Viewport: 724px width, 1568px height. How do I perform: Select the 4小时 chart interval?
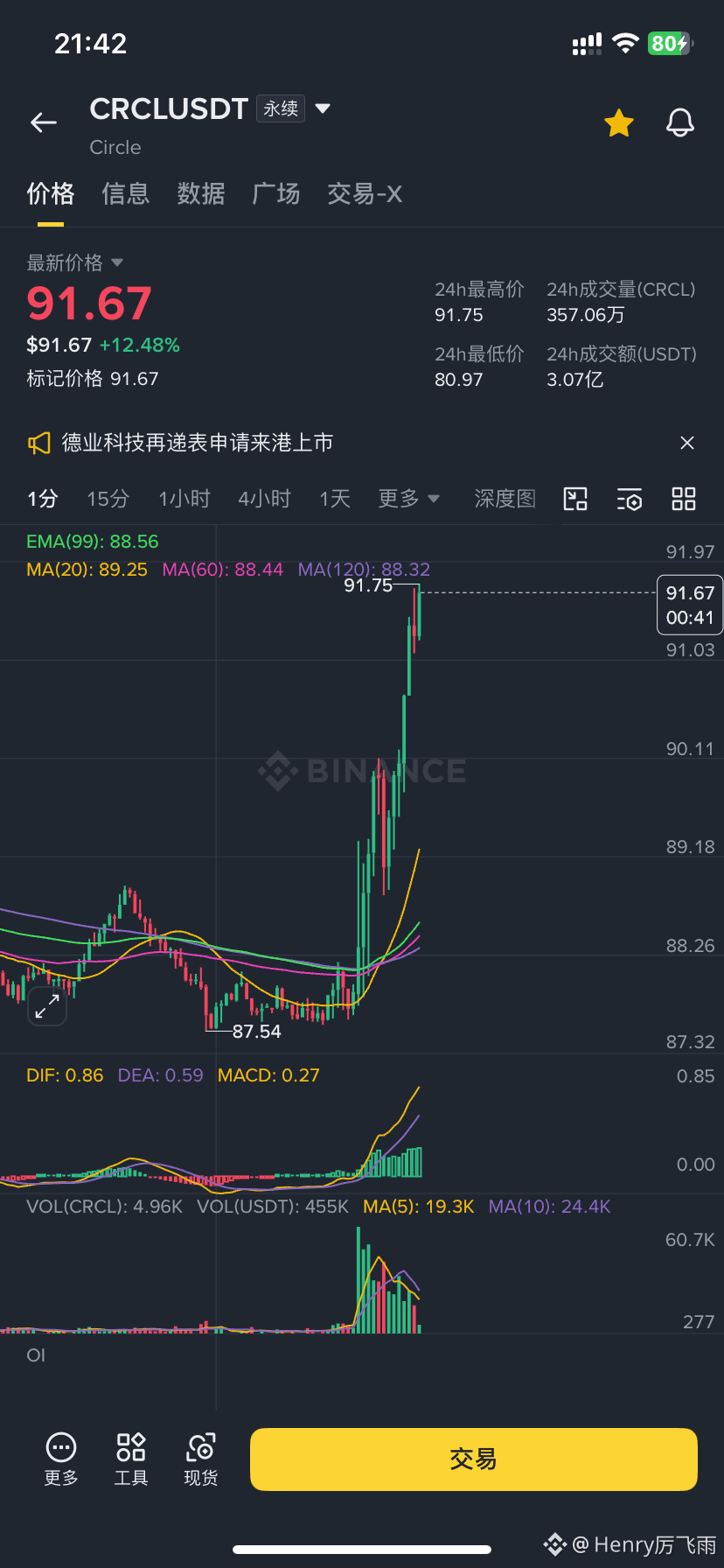(x=264, y=499)
